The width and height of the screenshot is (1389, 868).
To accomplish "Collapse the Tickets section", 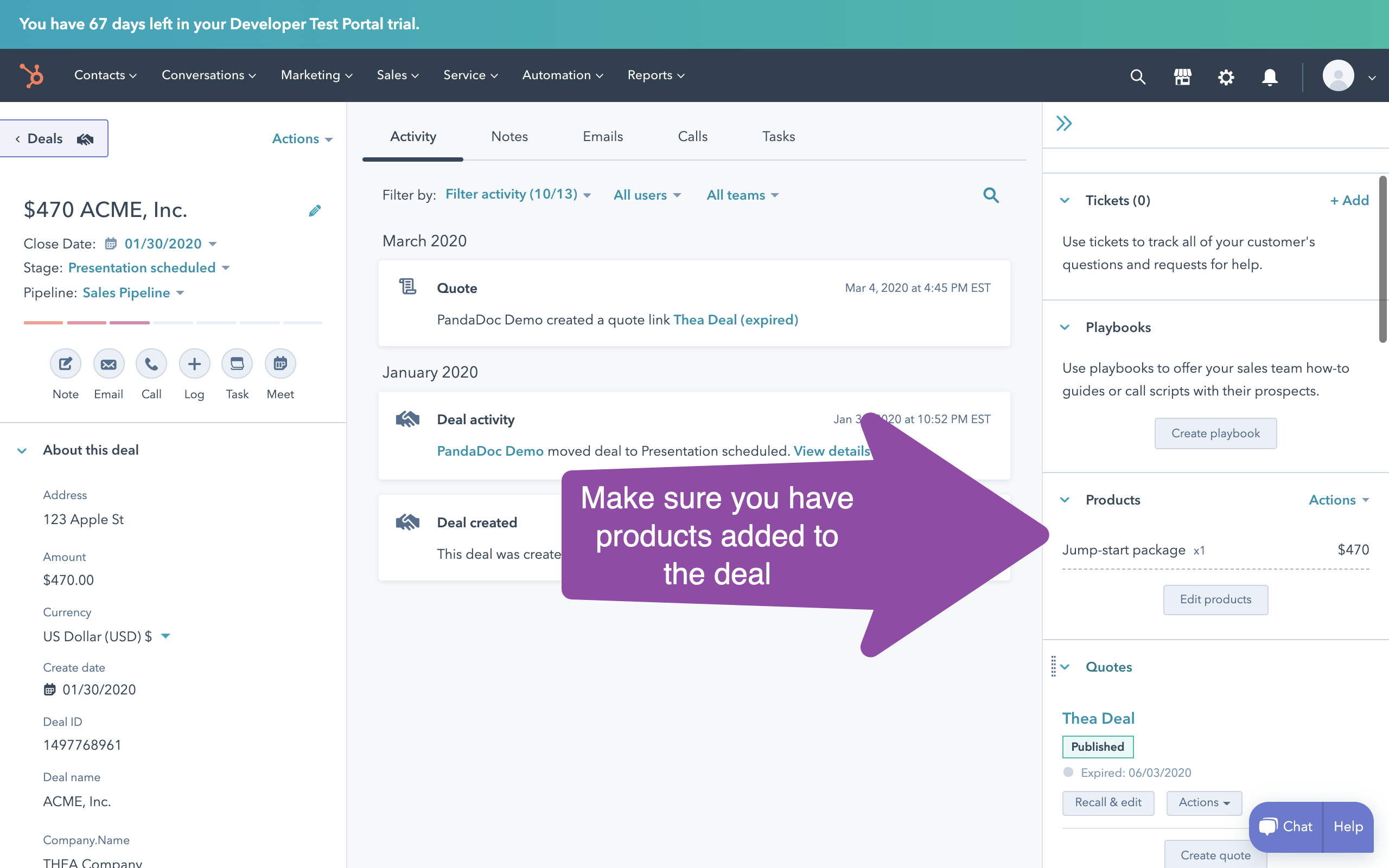I will 1065,200.
